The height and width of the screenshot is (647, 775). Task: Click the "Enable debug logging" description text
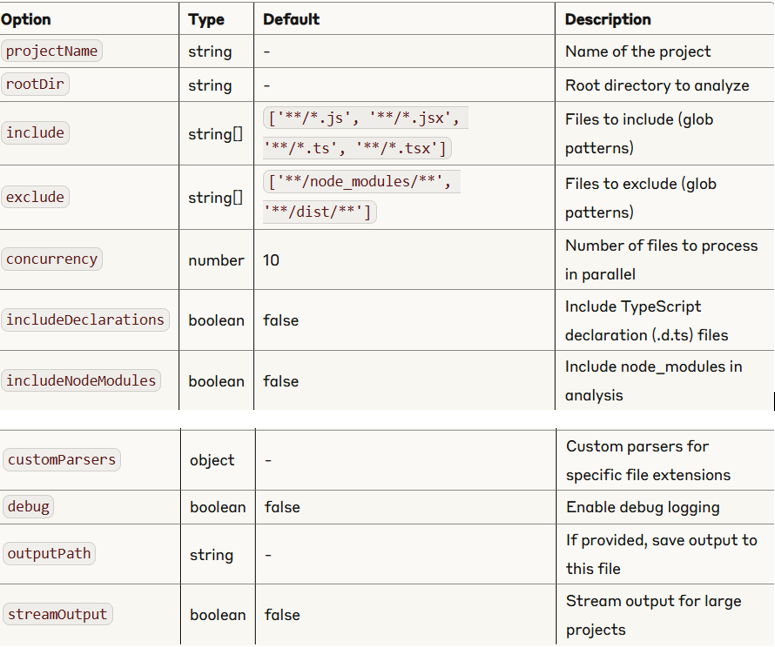[643, 507]
